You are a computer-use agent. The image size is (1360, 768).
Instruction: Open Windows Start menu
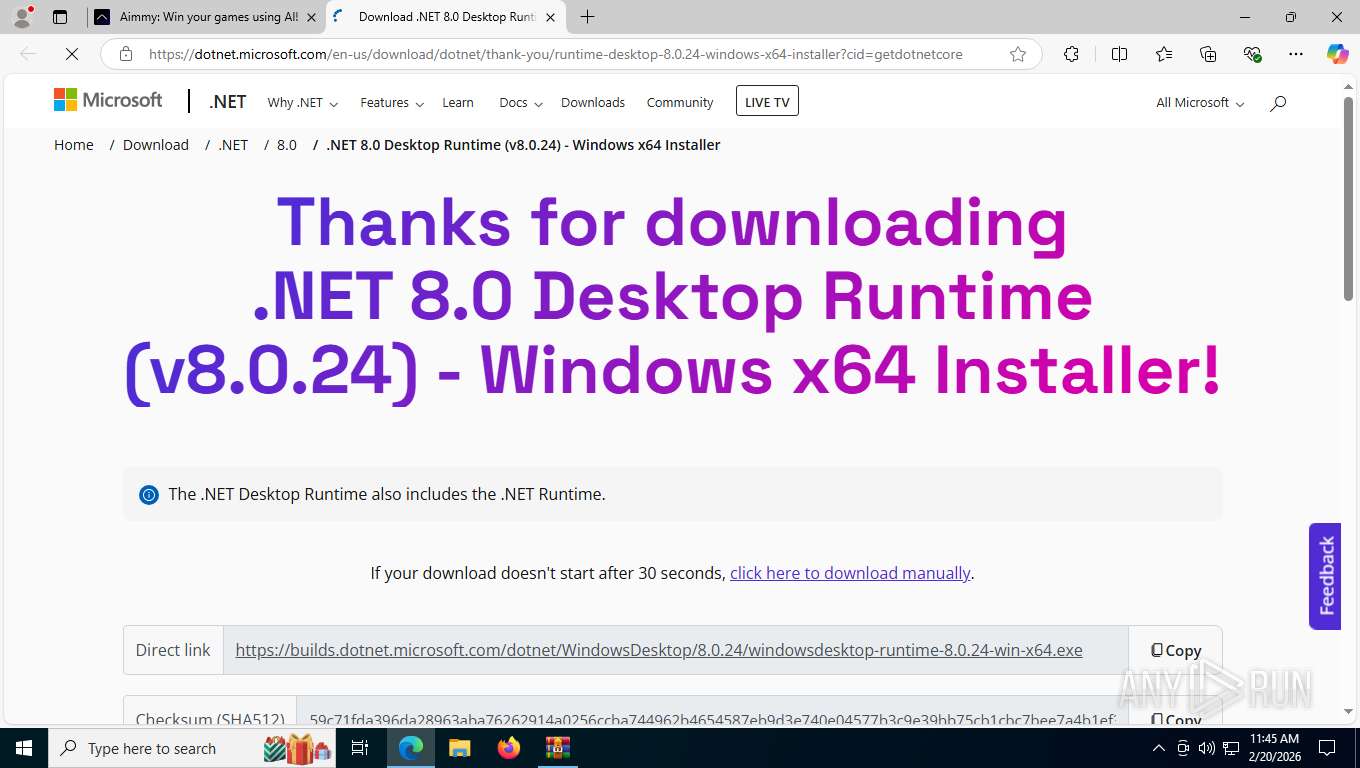tap(24, 748)
